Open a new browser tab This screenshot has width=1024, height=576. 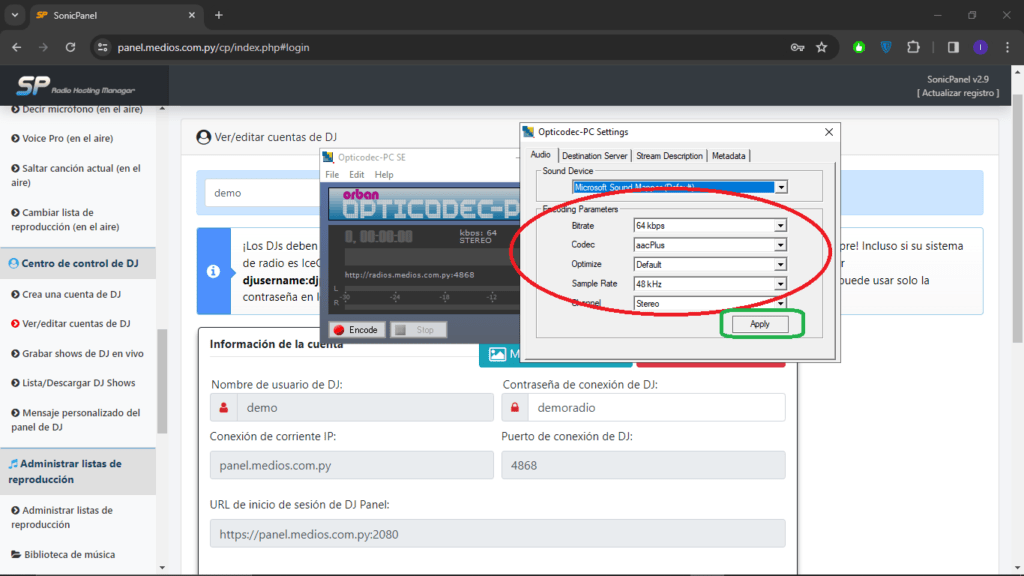click(x=219, y=15)
